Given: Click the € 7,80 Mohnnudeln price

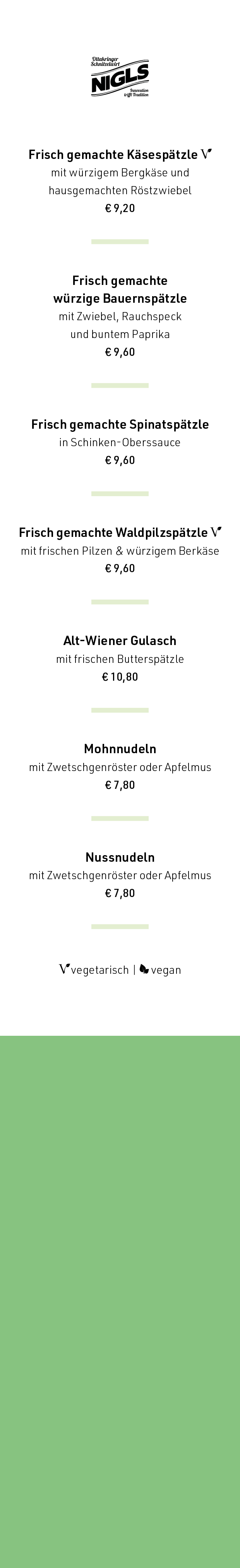Looking at the screenshot, I should 120,785.
